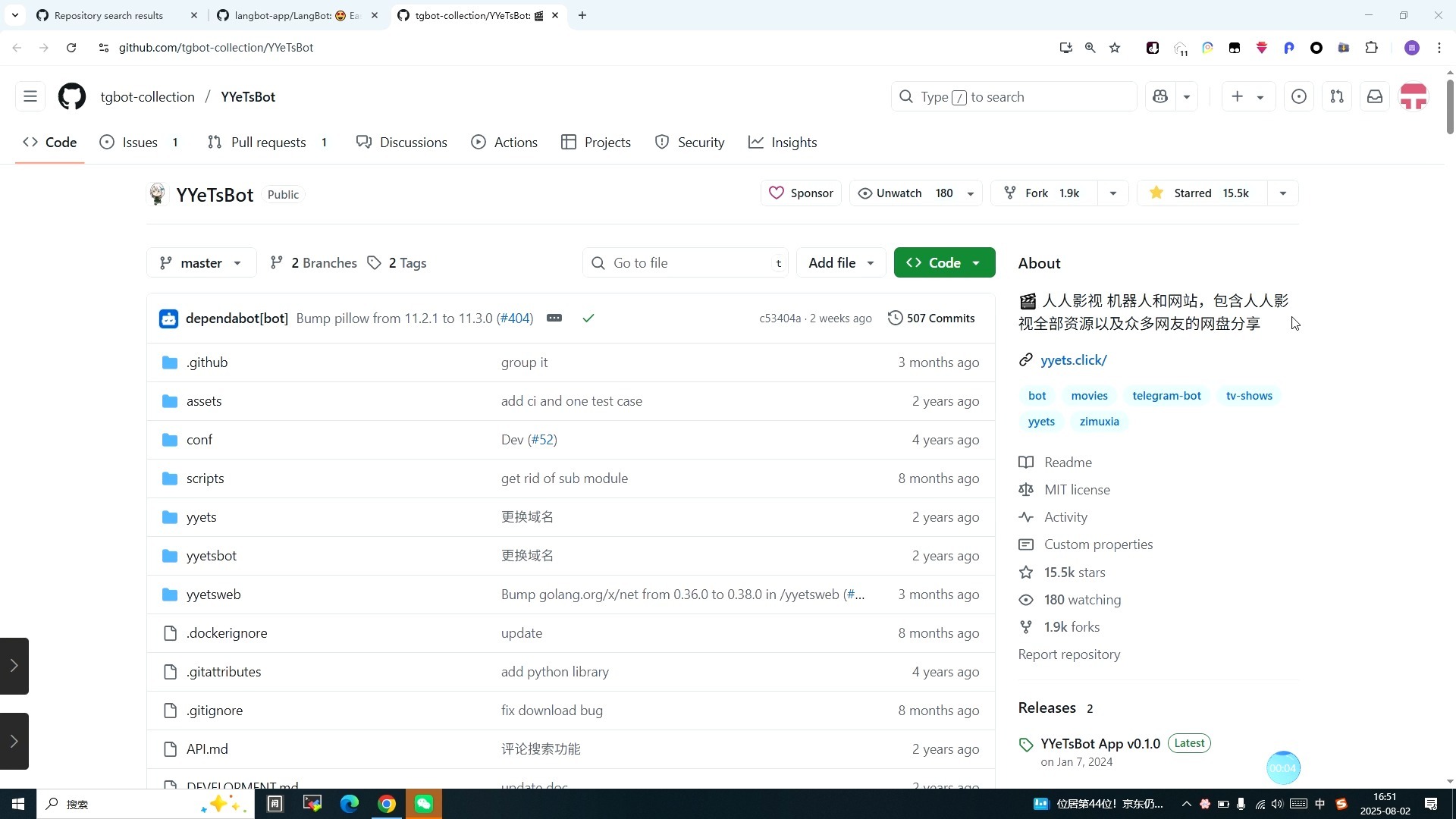The height and width of the screenshot is (819, 1456).
Task: Switch to the Repository search results browser tab
Action: pos(108,15)
